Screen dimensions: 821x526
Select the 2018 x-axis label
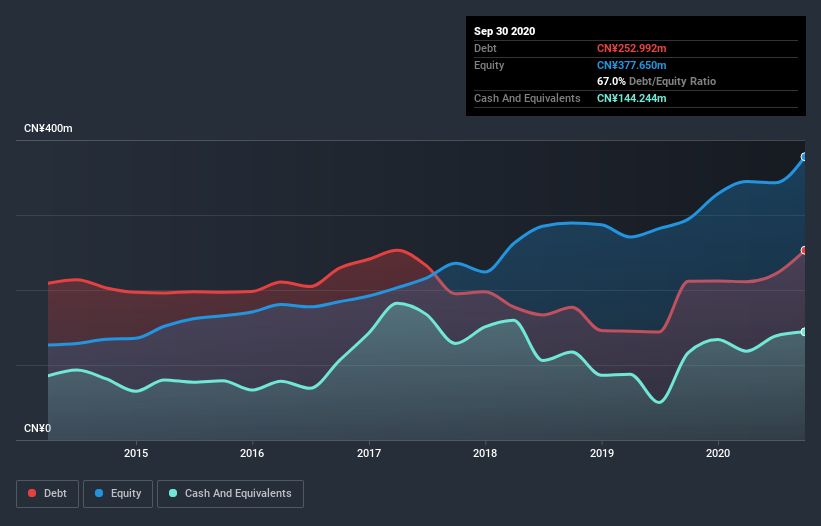[x=485, y=453]
